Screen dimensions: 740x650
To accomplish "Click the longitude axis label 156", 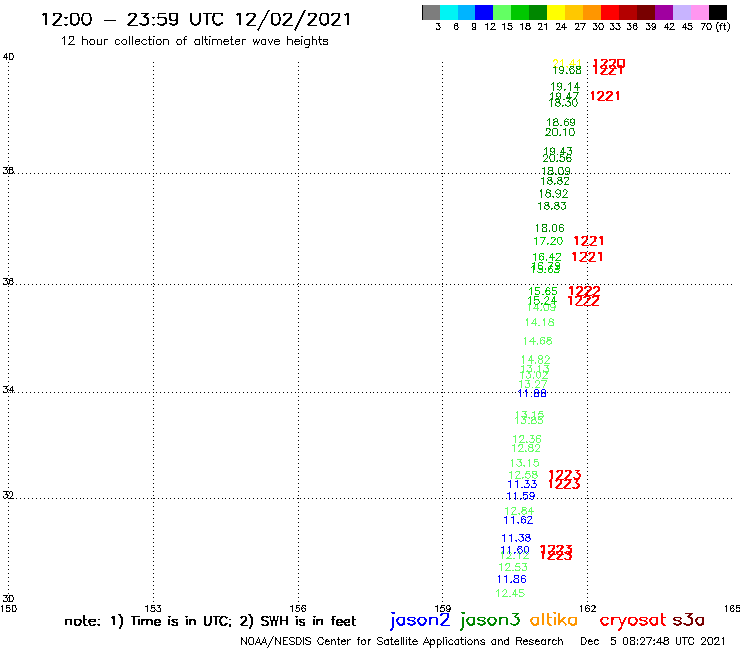I will point(298,609).
